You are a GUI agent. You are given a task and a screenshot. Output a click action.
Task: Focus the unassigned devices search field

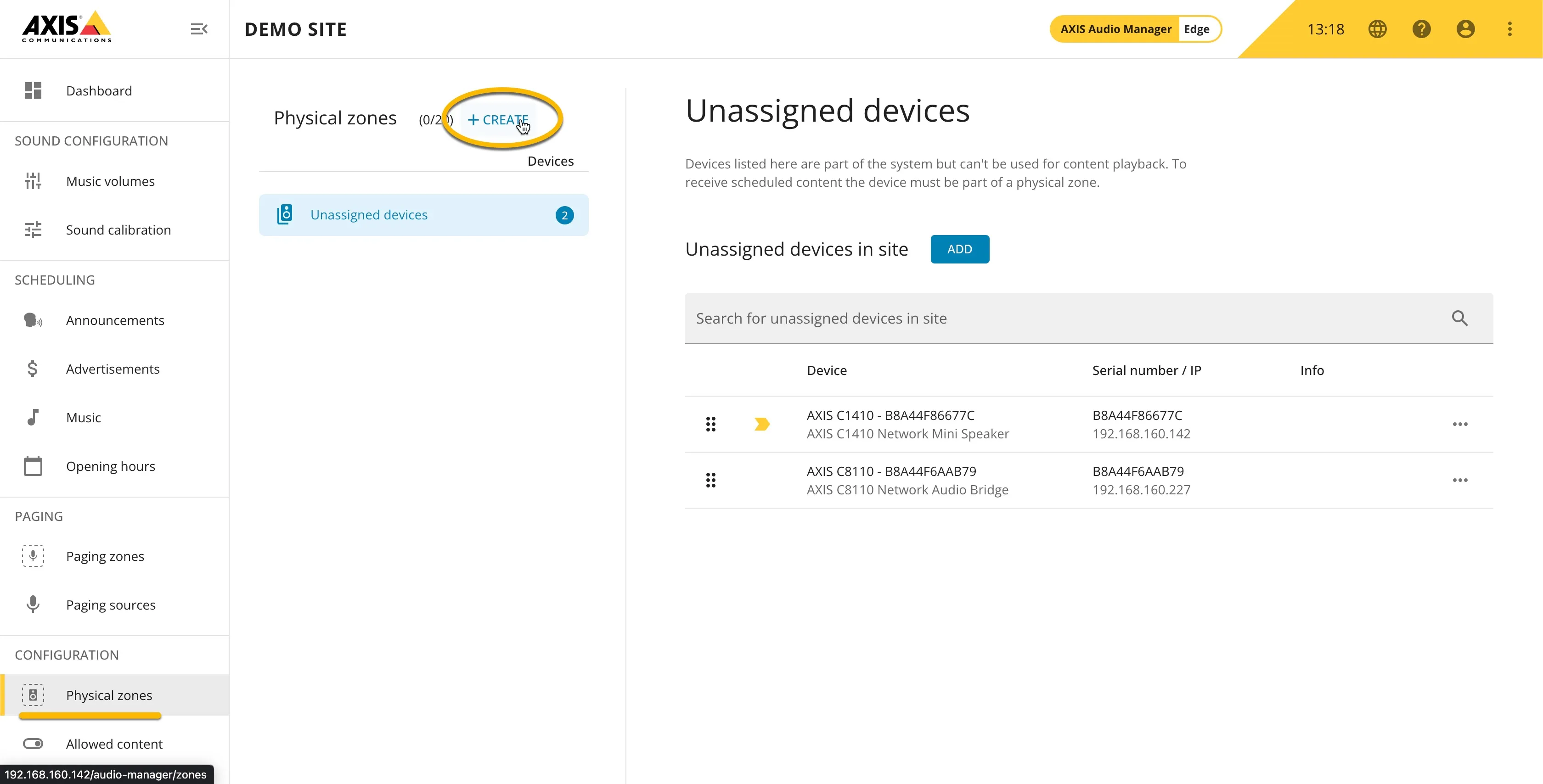(x=1089, y=318)
